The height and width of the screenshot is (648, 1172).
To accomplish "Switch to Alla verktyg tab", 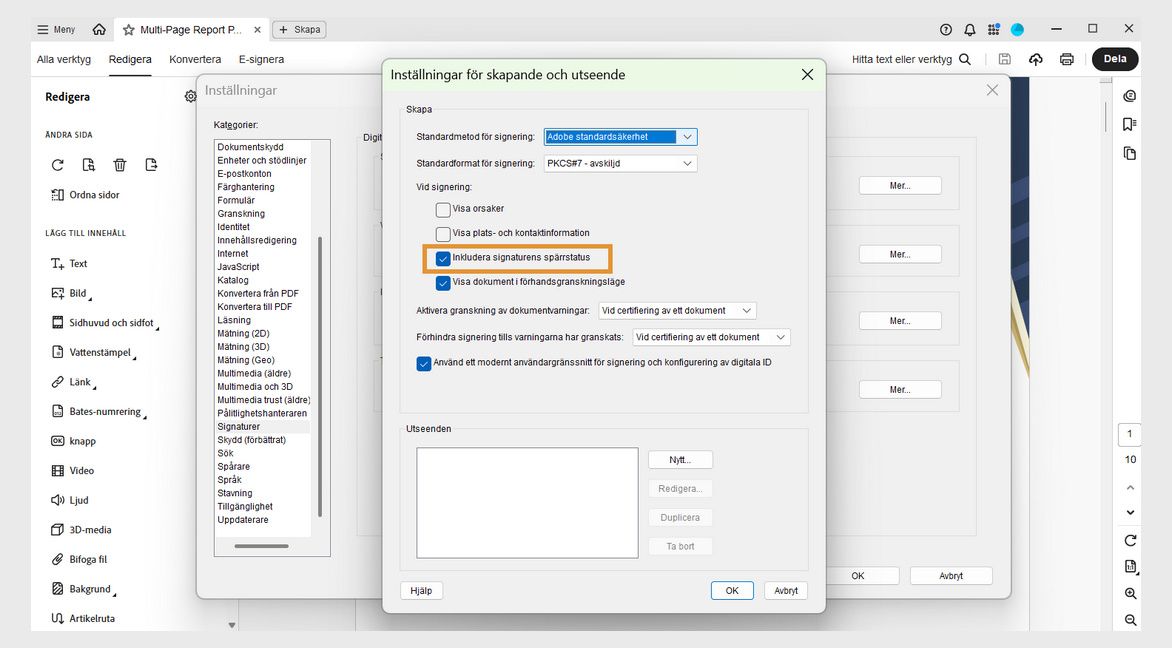I will click(x=64, y=59).
